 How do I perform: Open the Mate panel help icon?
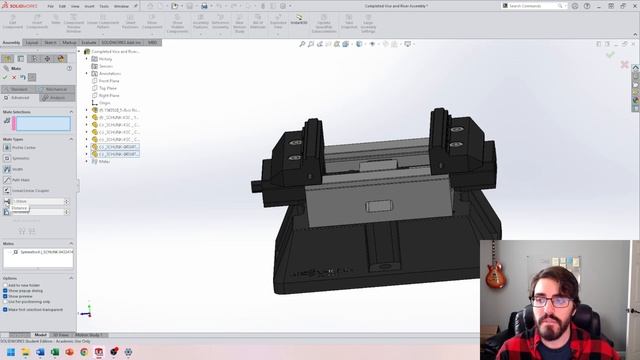click(x=69, y=68)
